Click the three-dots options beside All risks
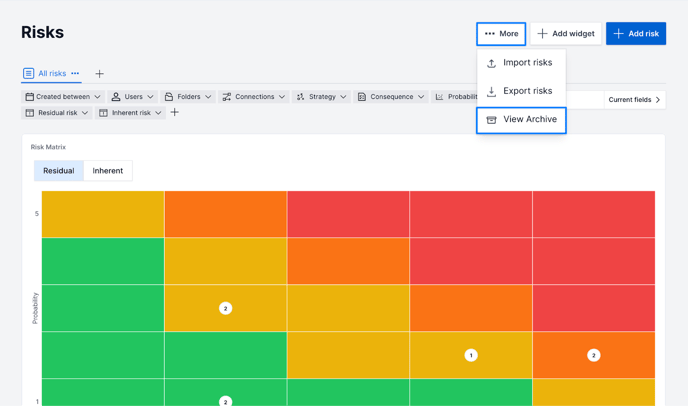This screenshot has height=406, width=688. 75,73
